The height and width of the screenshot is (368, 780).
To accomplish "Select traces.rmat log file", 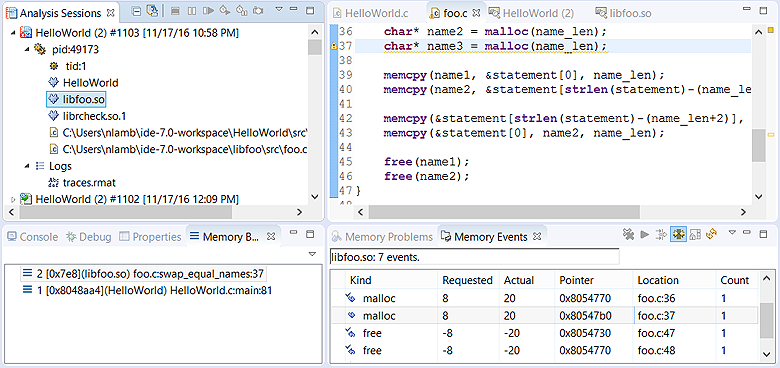I will pyautogui.click(x=89, y=183).
